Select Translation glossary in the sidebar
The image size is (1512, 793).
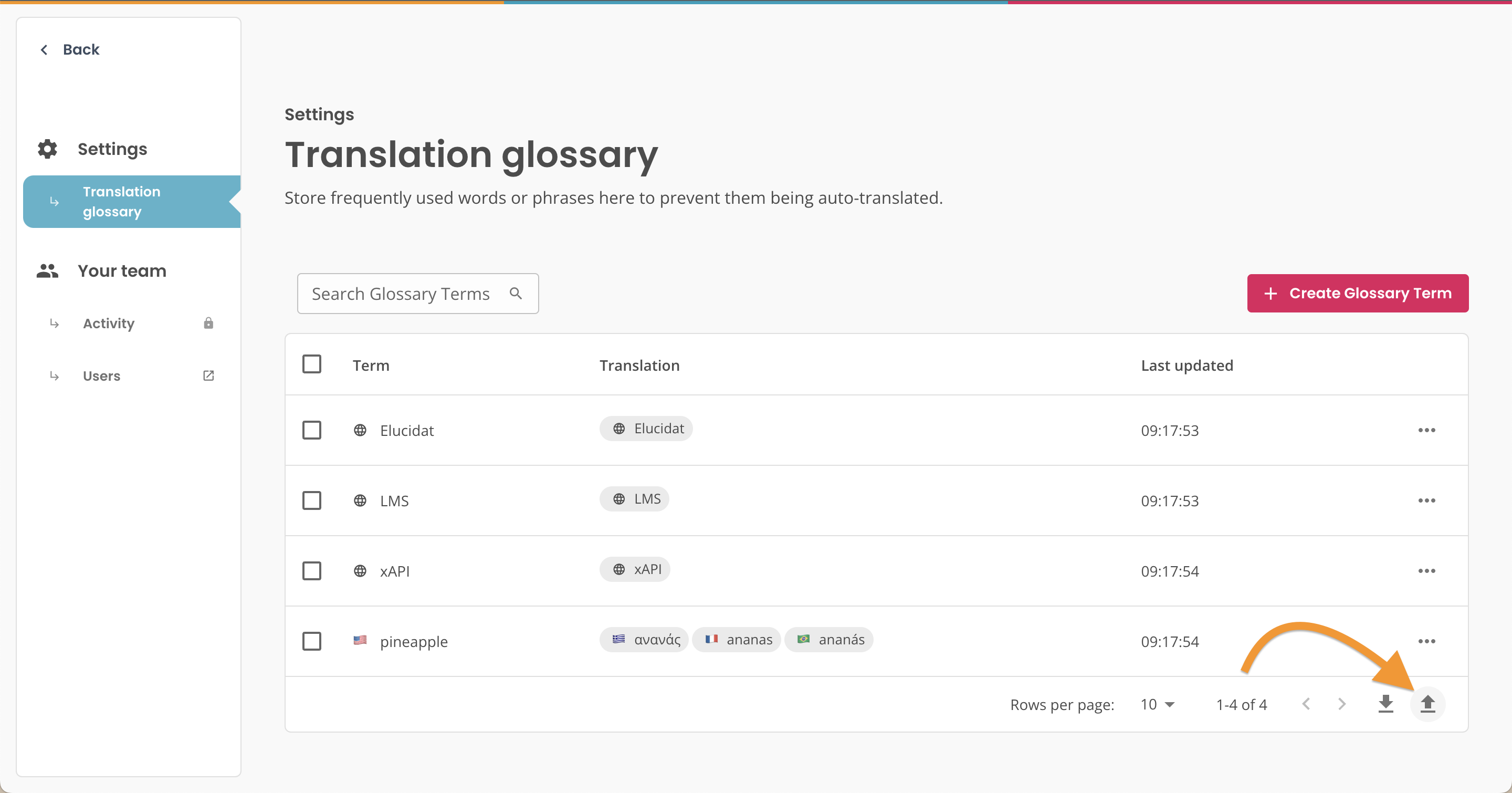121,201
